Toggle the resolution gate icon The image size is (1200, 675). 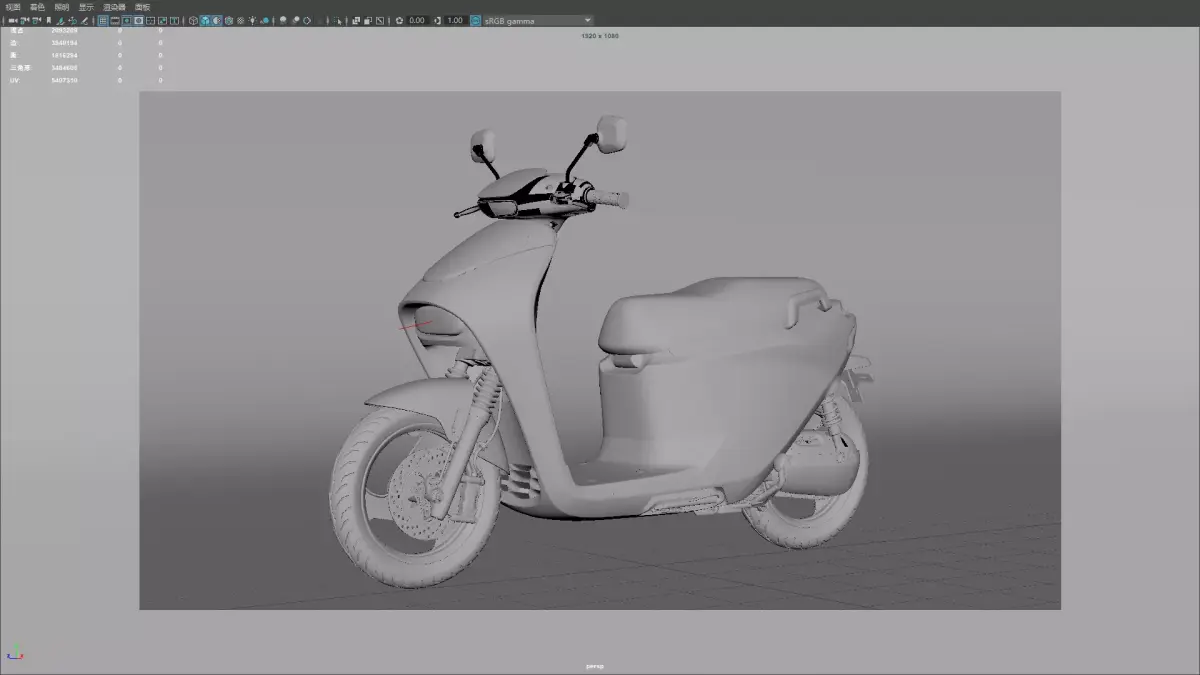tap(127, 20)
